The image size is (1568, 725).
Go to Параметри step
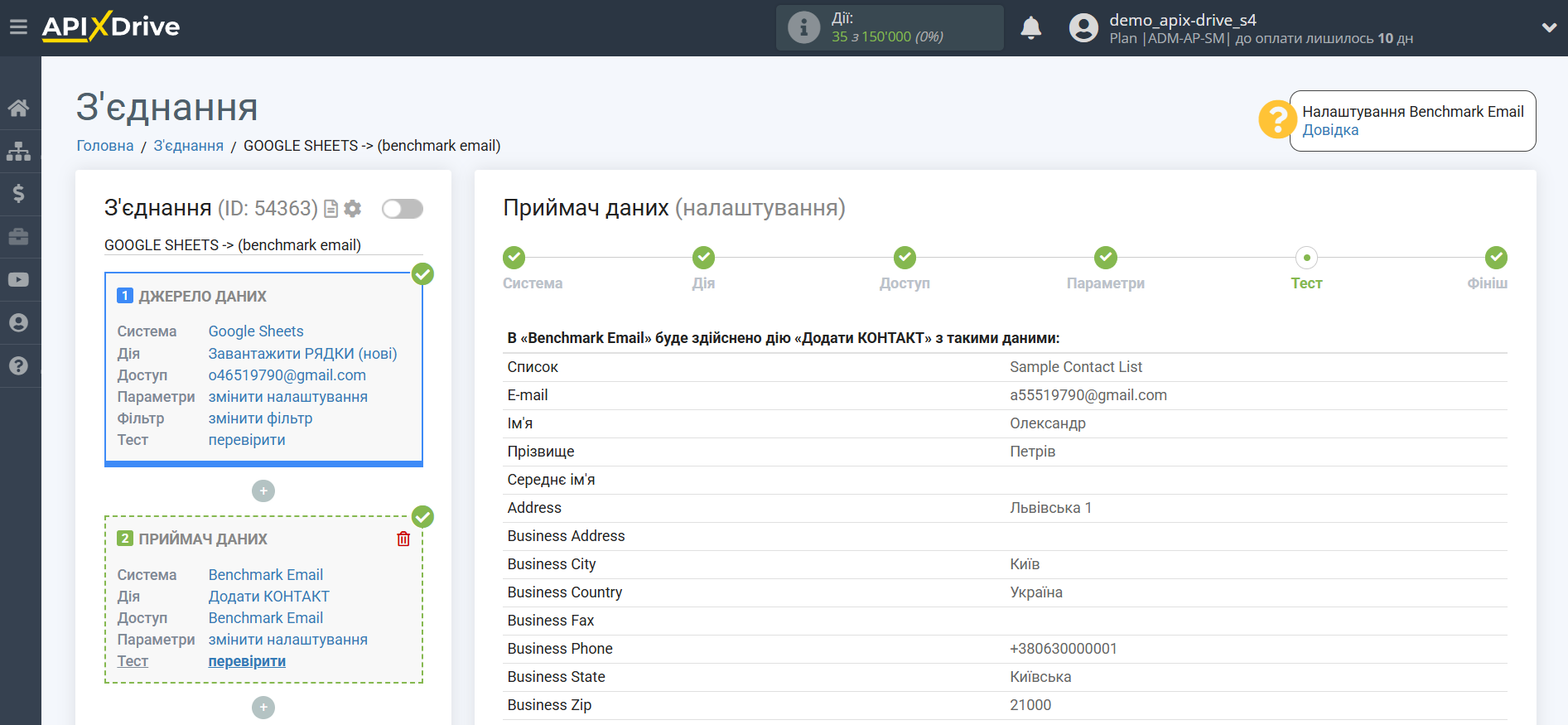[1106, 258]
